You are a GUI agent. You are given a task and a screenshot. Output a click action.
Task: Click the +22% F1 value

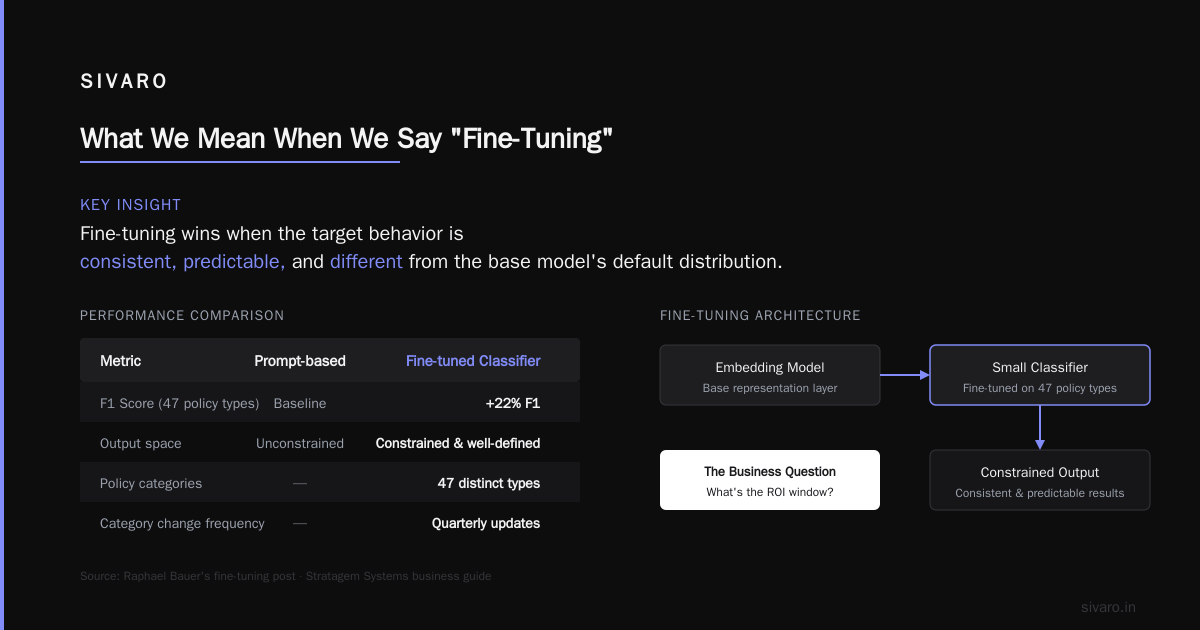[x=513, y=403]
